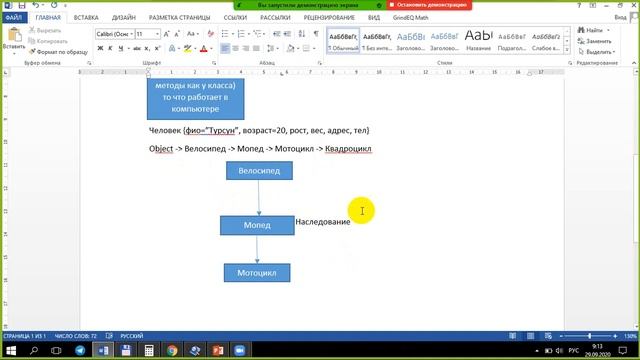Switch to the ВСТАВКА tab

point(86,18)
